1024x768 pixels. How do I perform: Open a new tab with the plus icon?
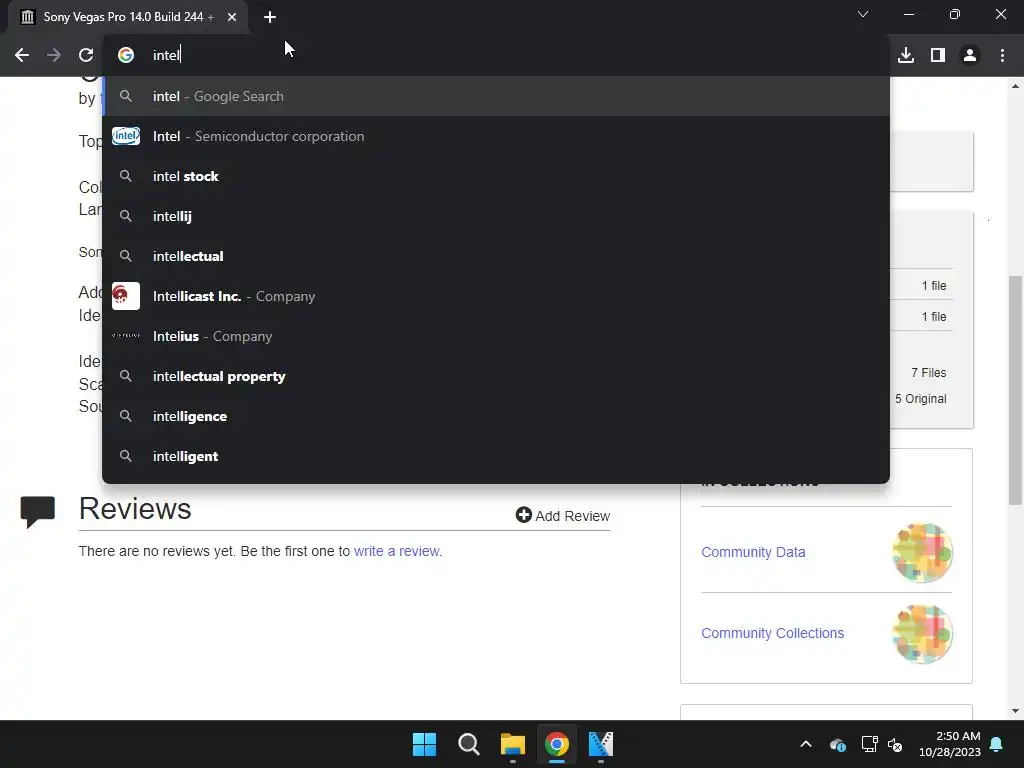pyautogui.click(x=270, y=17)
